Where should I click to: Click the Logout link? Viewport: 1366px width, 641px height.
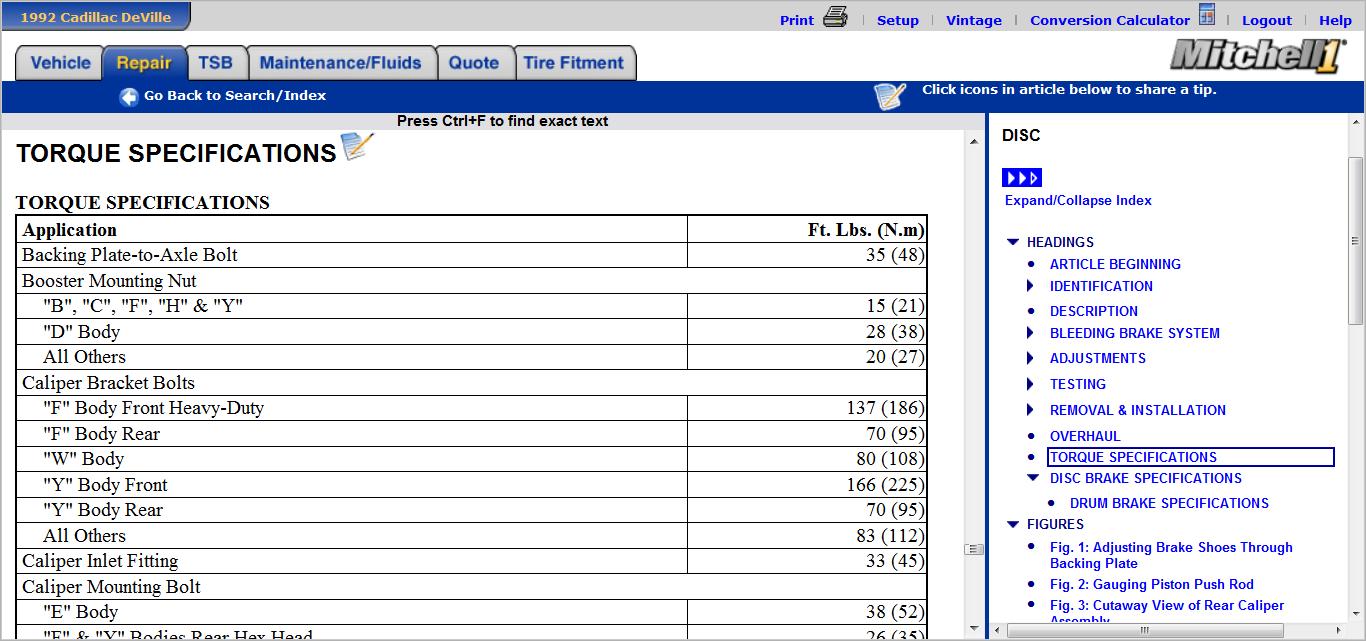(1267, 20)
